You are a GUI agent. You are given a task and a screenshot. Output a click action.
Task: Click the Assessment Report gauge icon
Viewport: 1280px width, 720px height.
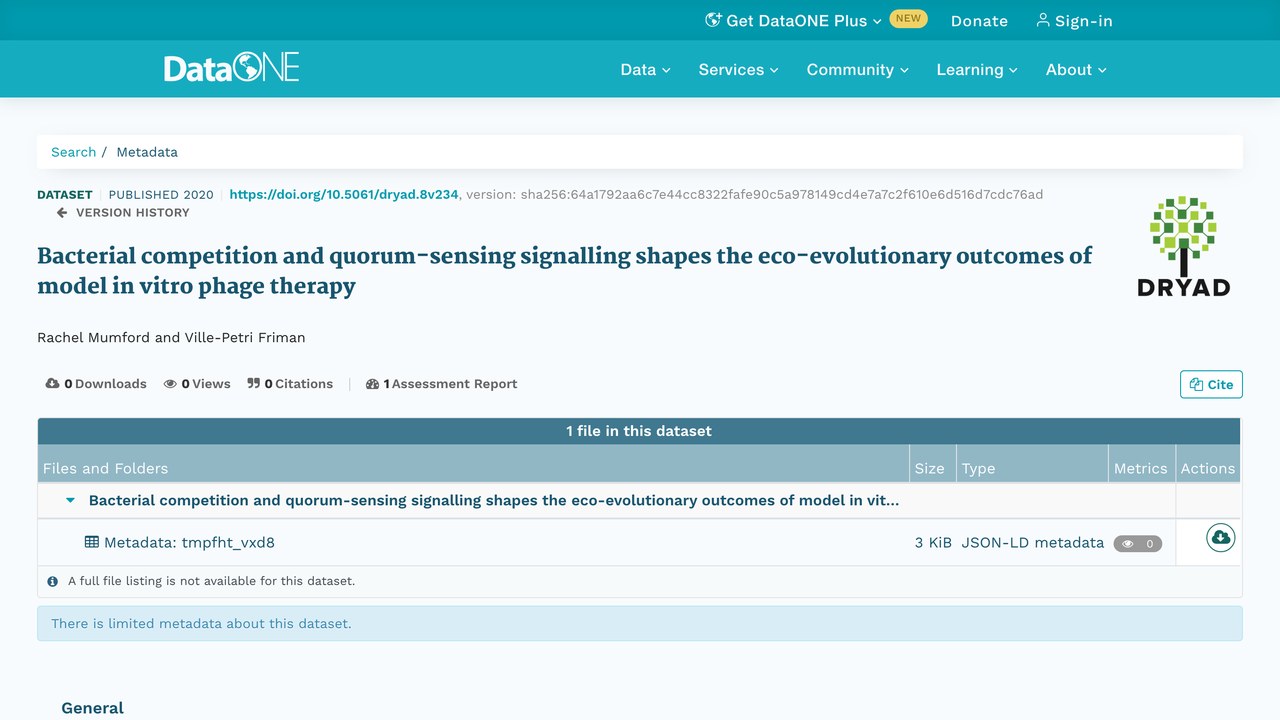(373, 384)
